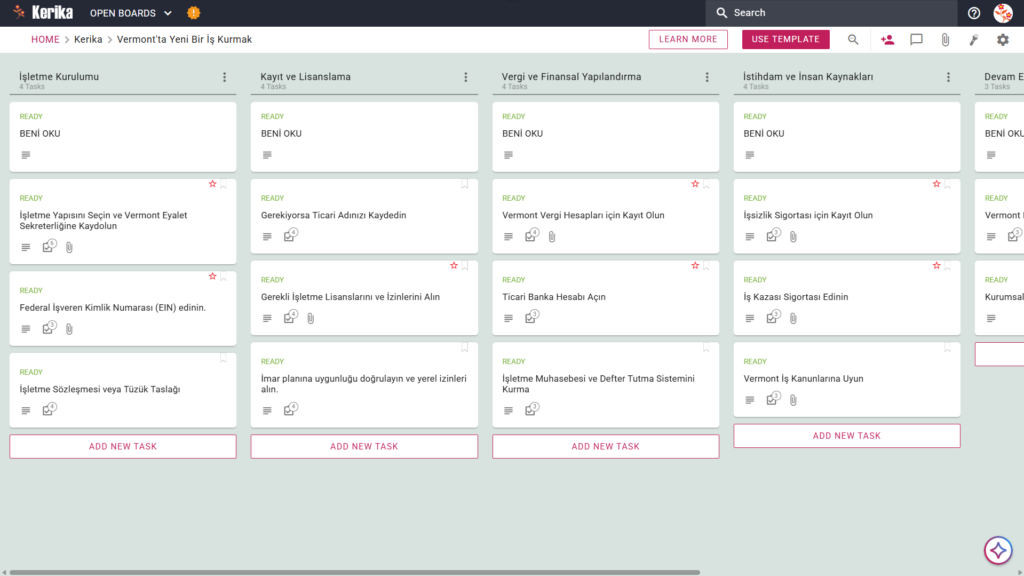Click the Vermont'ta Yeni Bir İş Kurmak breadcrumb
Screen dimensions: 1024x576
click(184, 39)
